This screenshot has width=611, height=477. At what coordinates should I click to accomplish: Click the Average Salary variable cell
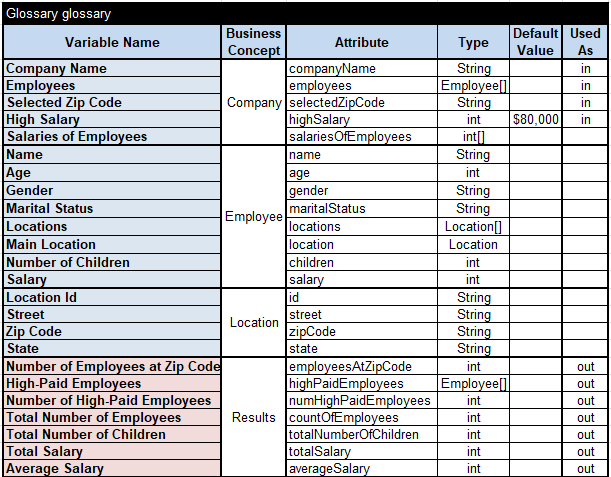112,469
